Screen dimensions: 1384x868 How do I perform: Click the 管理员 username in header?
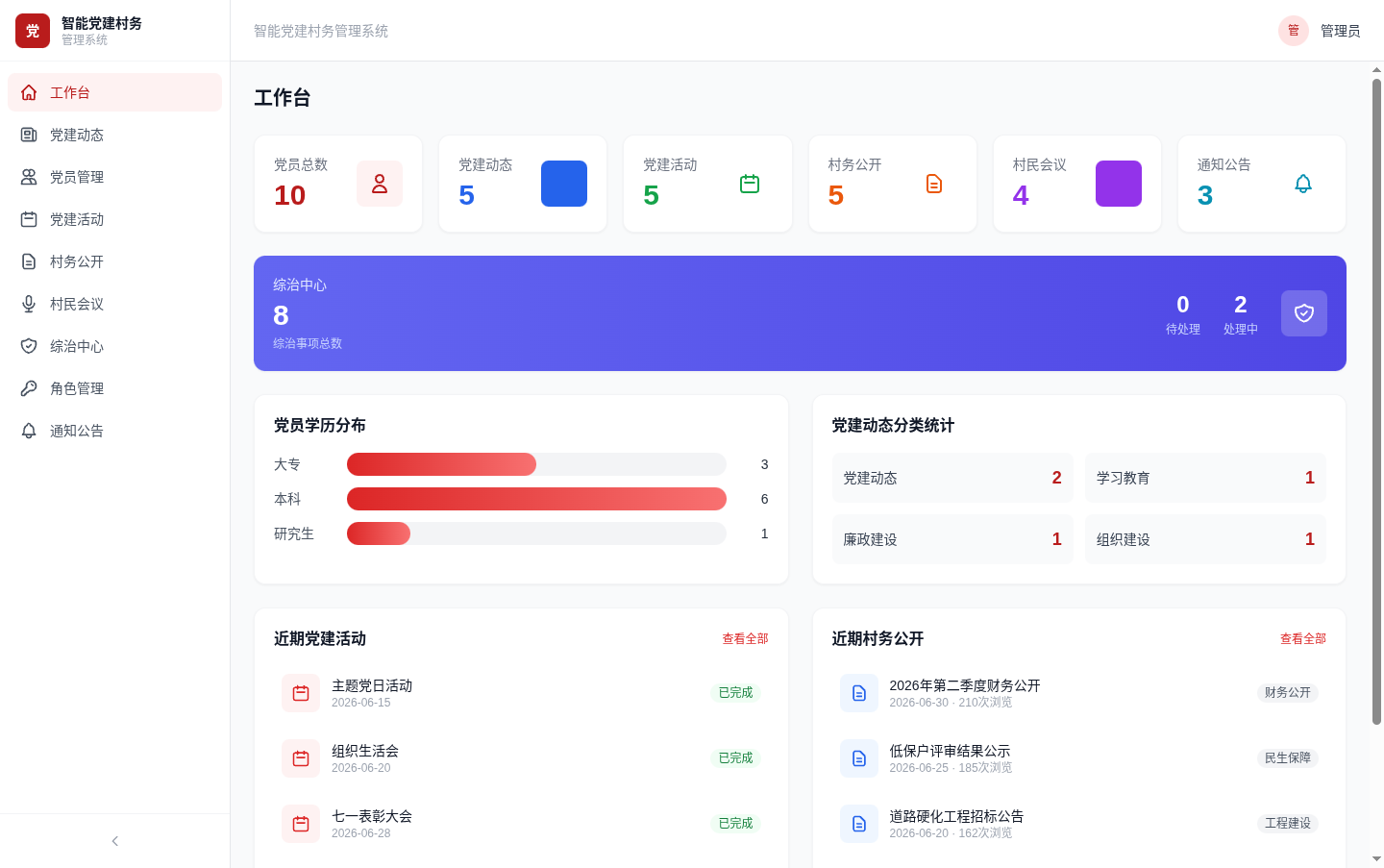pyautogui.click(x=1340, y=31)
